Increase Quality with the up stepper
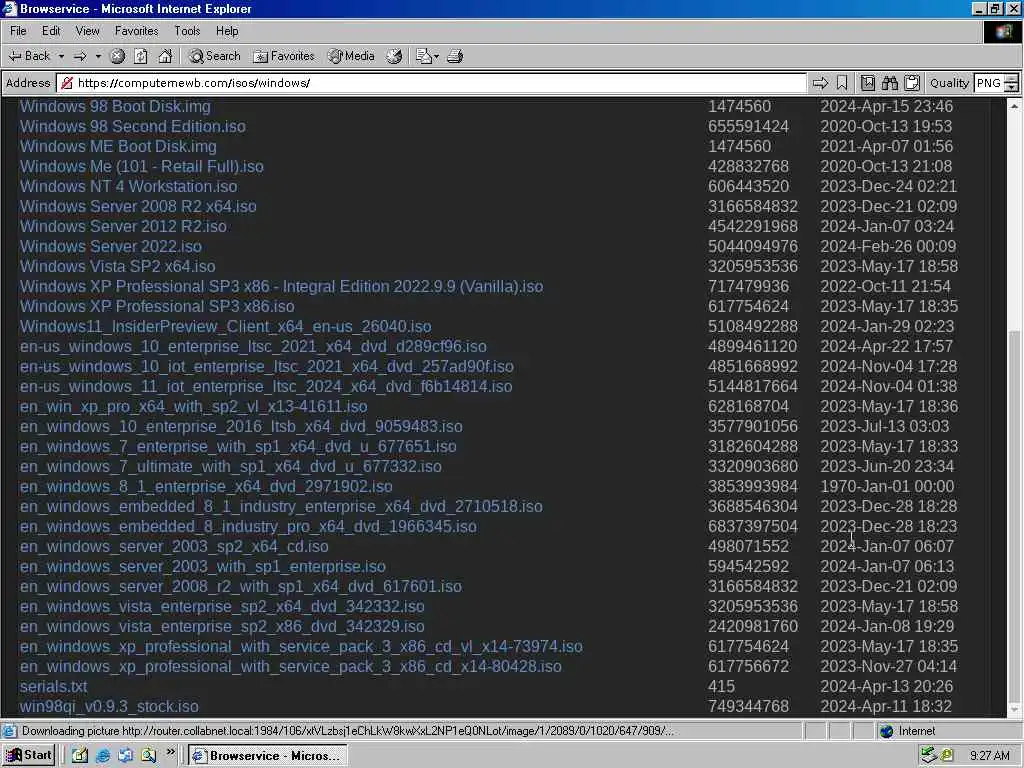The width and height of the screenshot is (1024, 768). [1012, 78]
